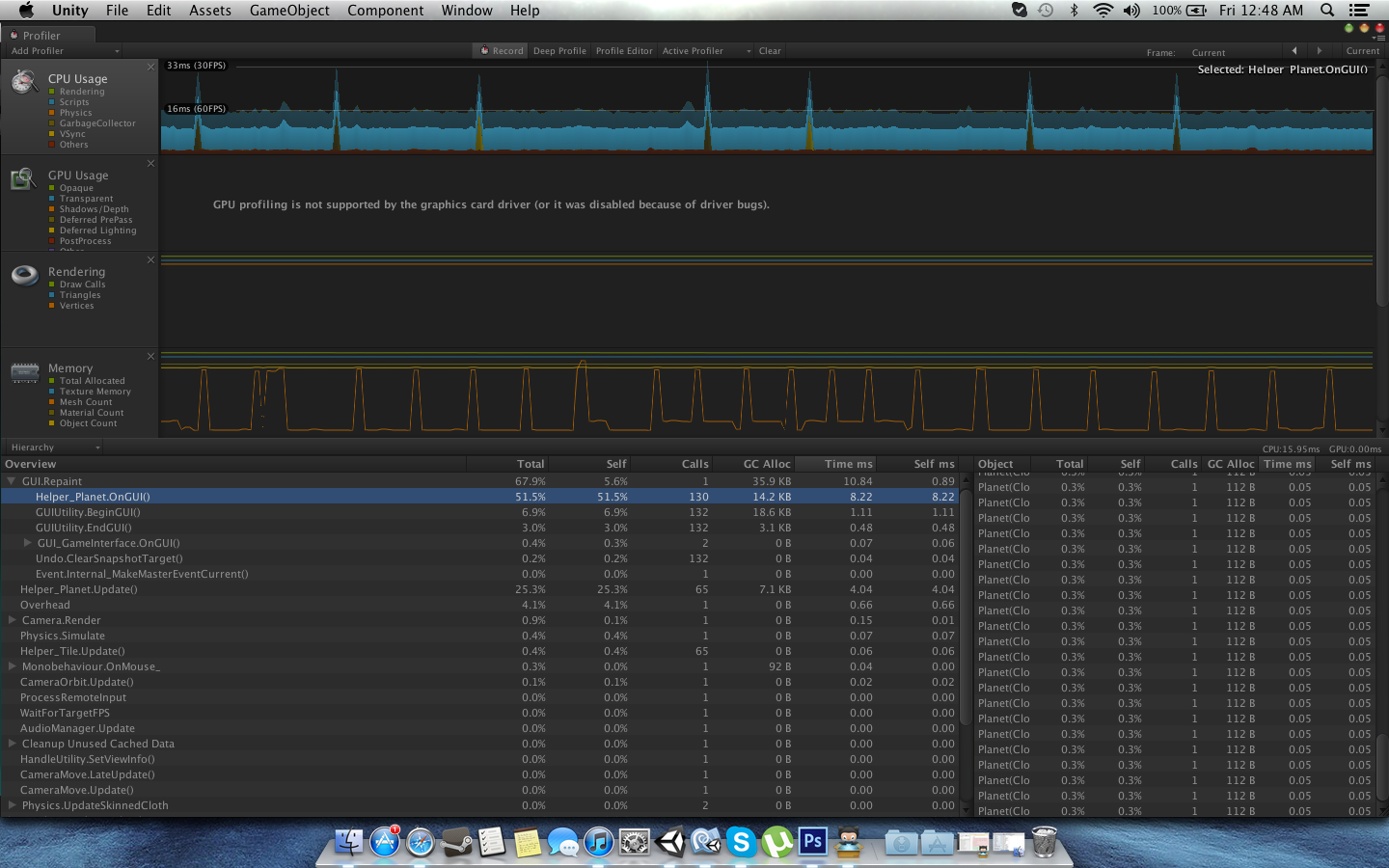1389x868 pixels.
Task: Open the File menu
Action: [x=118, y=10]
